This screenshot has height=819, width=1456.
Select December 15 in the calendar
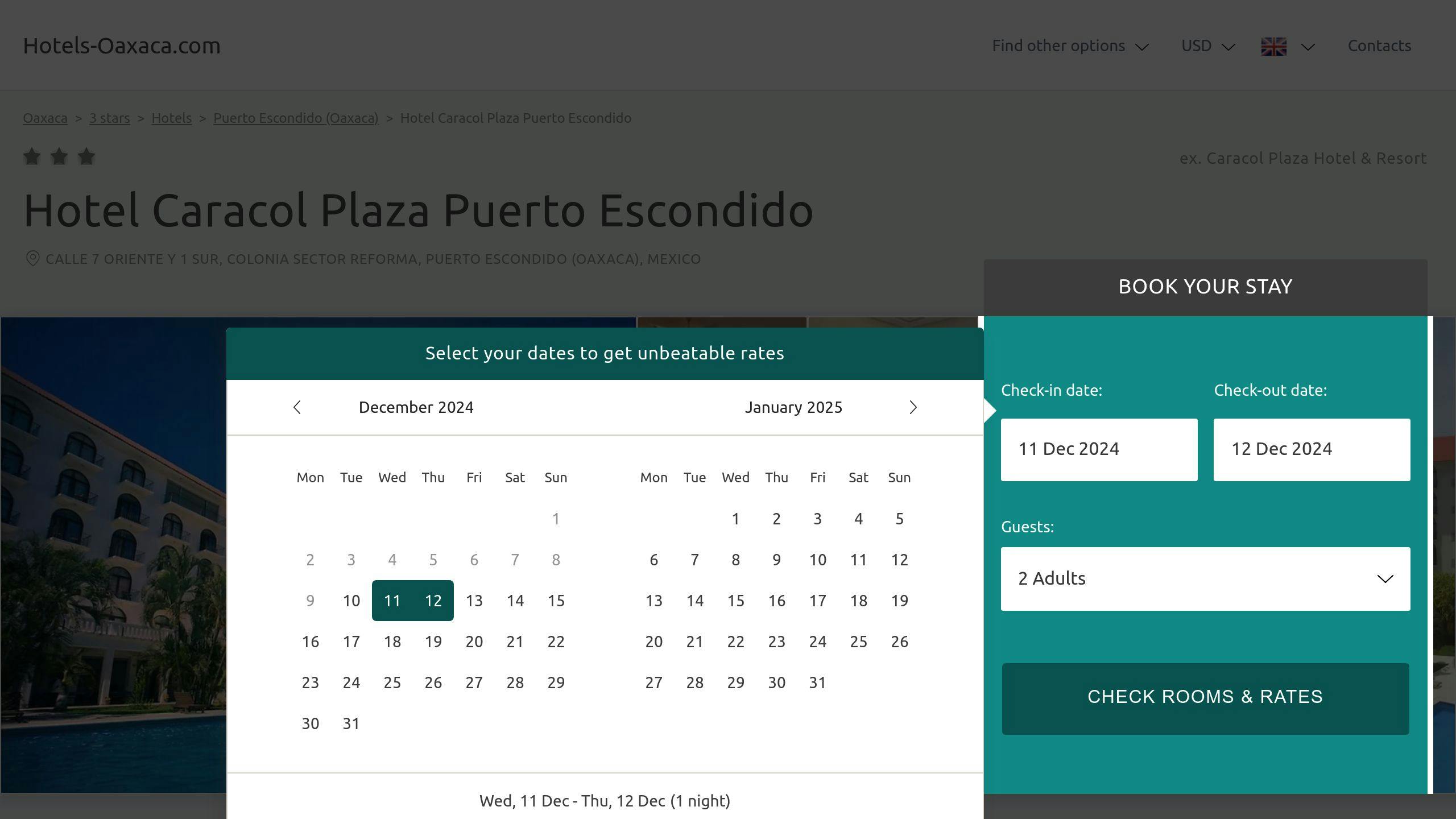coord(556,601)
